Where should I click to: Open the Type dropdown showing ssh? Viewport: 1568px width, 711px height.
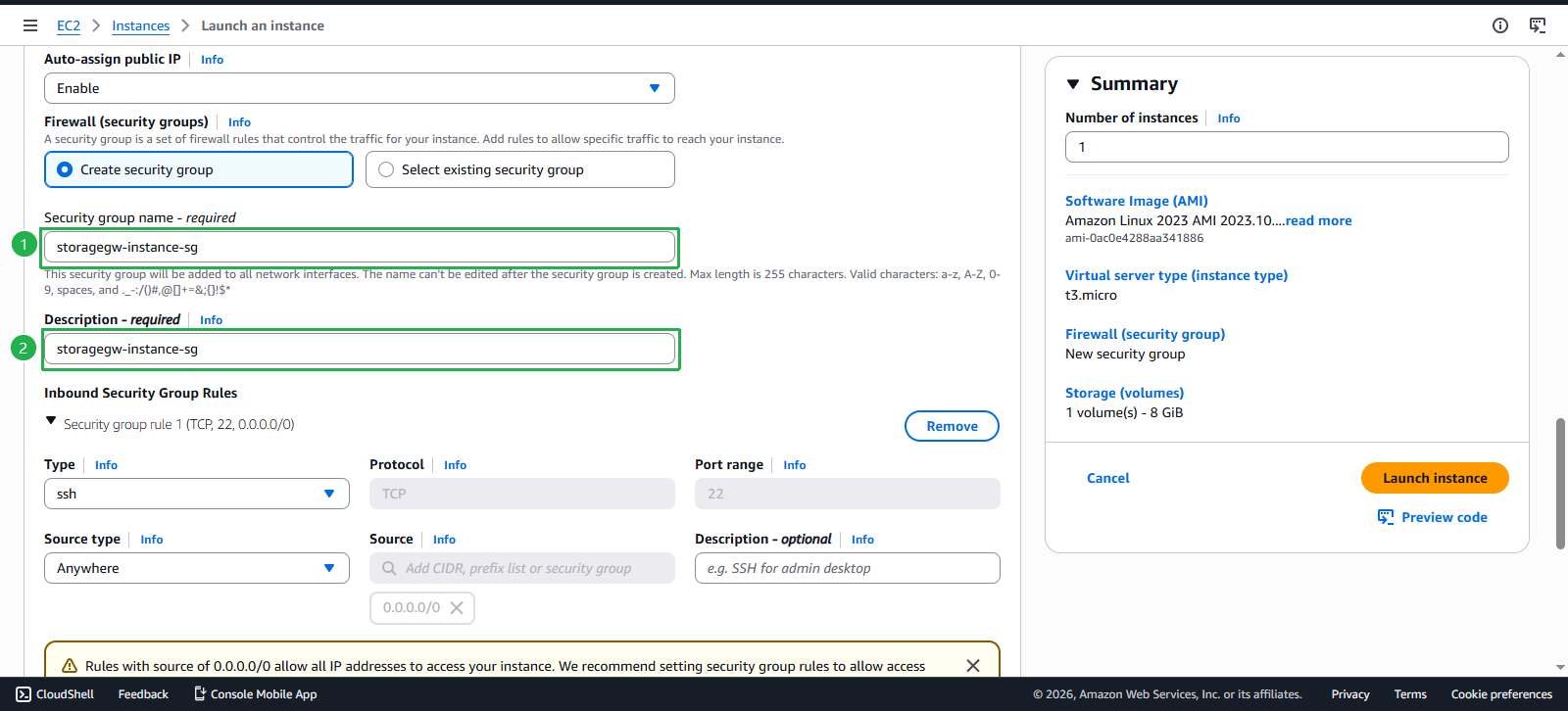point(197,494)
